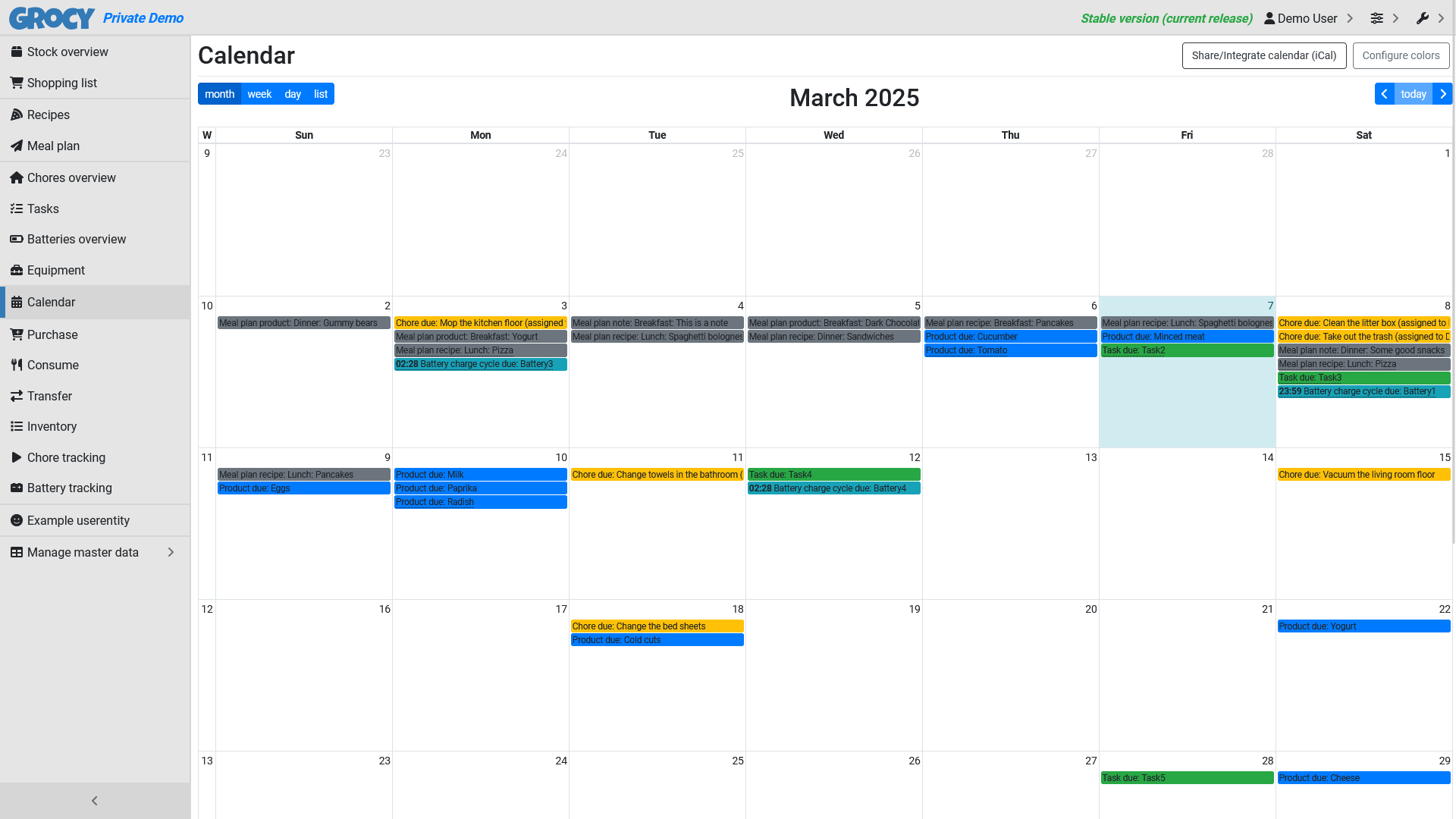
Task: Open the sliders settings icon in header
Action: [1377, 18]
